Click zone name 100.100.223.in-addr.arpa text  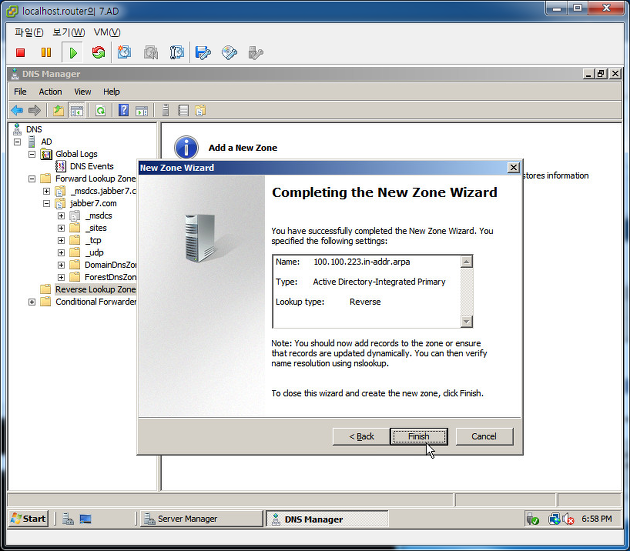click(362, 262)
